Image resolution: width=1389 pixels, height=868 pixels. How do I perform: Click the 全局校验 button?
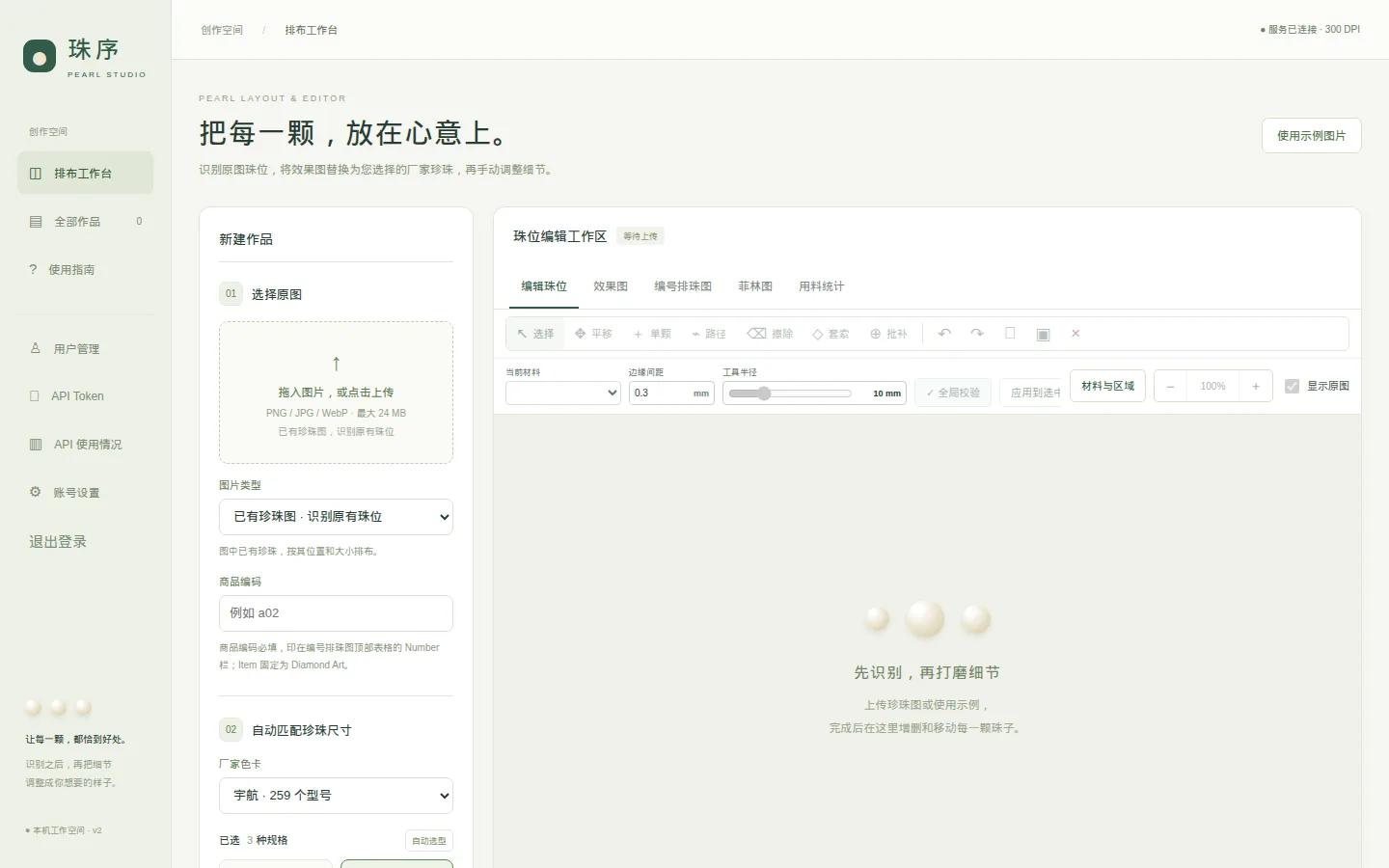[x=953, y=393]
